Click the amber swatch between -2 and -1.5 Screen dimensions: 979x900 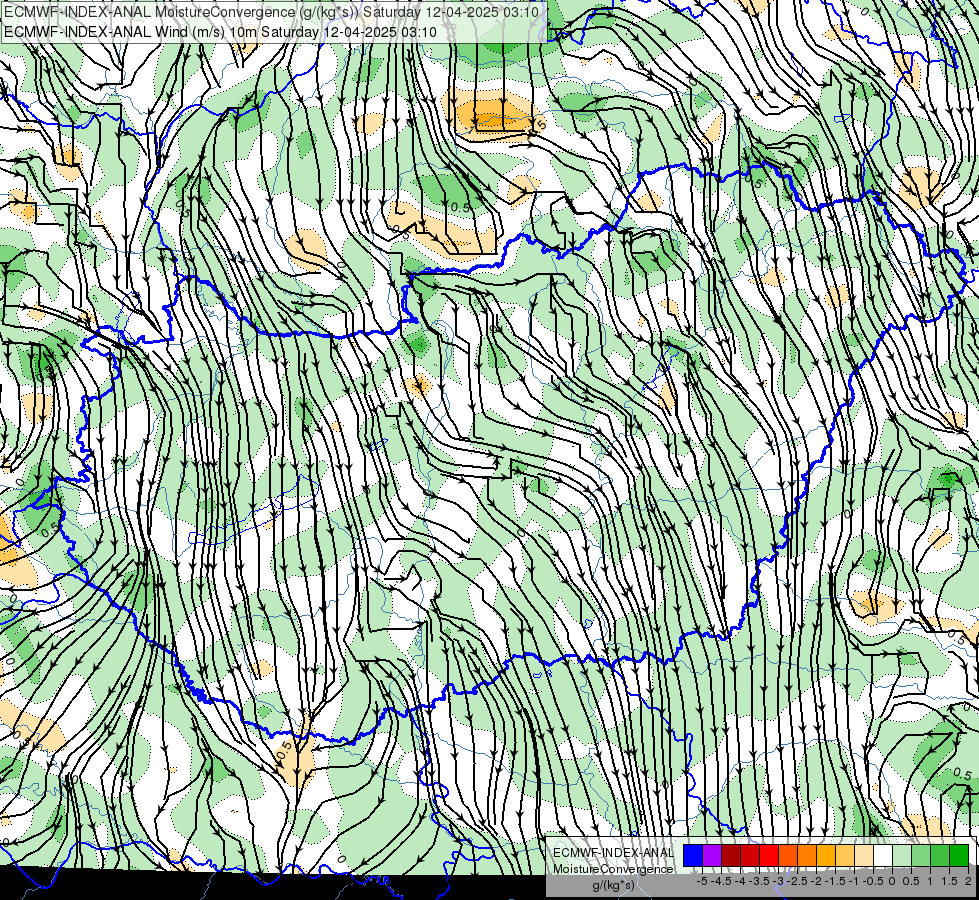[826, 856]
